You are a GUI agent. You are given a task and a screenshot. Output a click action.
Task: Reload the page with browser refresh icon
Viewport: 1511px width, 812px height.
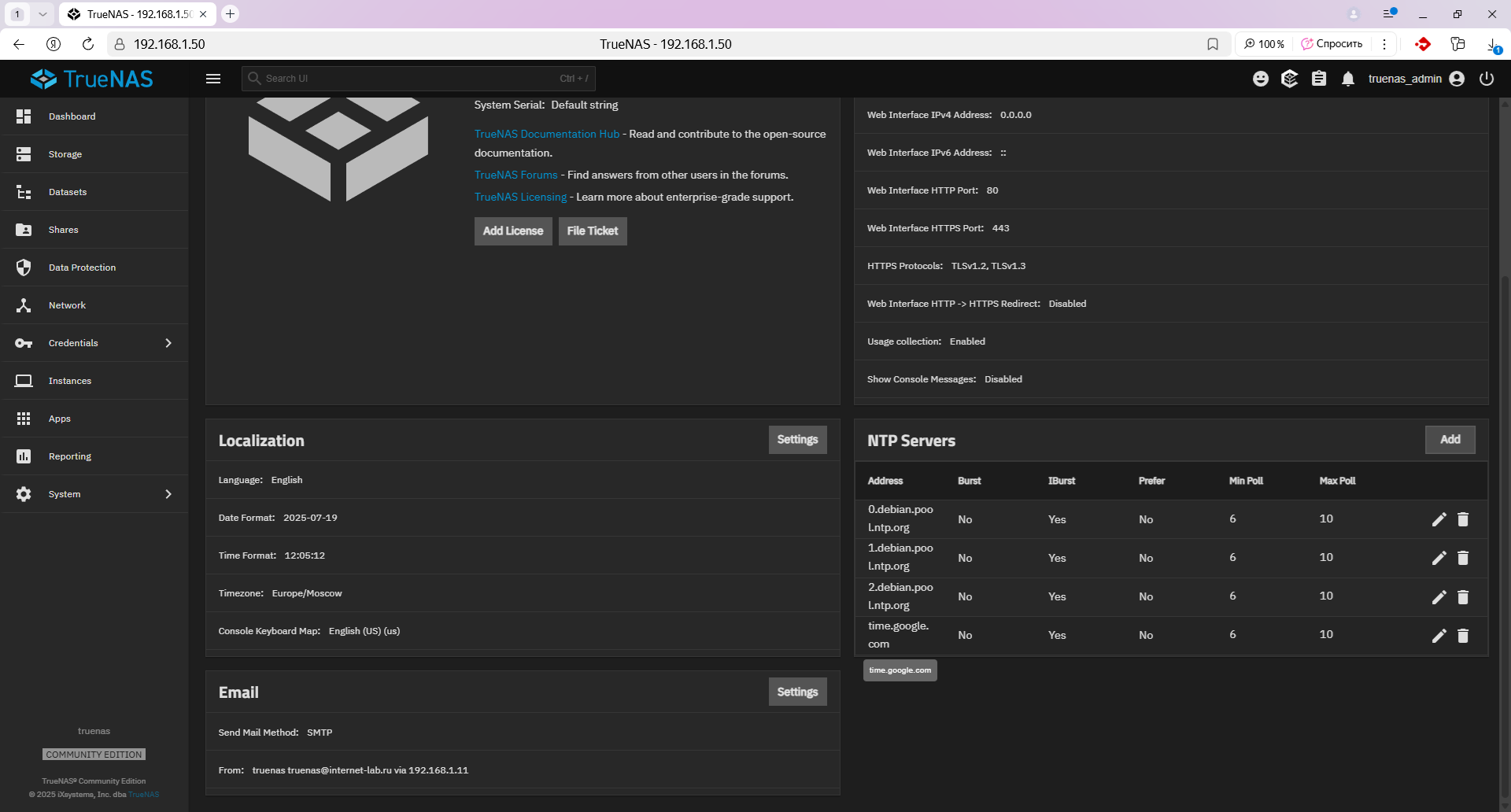88,44
